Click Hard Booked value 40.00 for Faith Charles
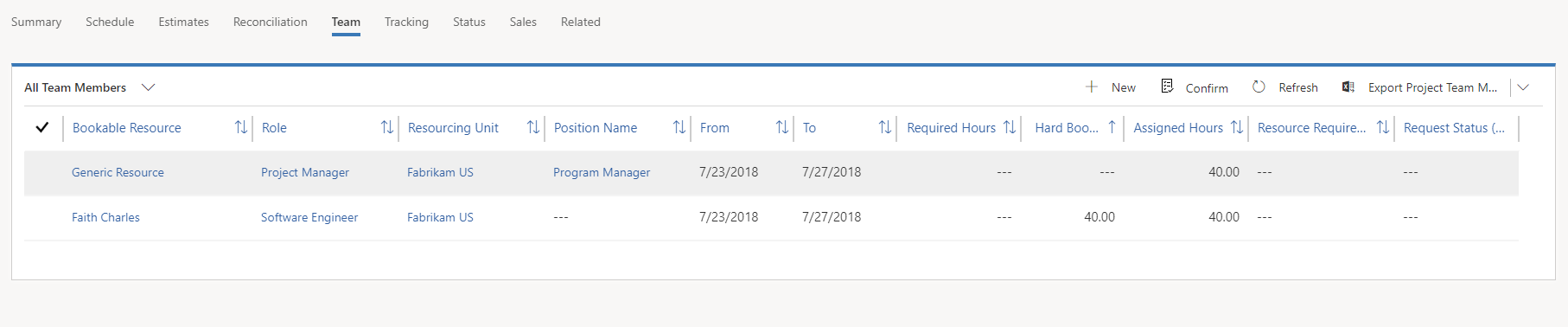Screen dimensions: 1568x327 1100,217
